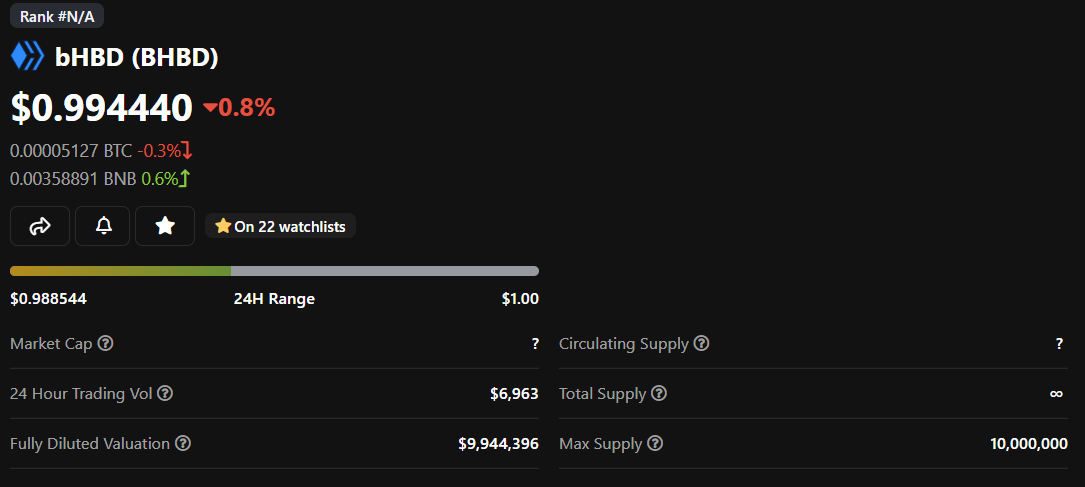1085x487 pixels.
Task: Click Max Supply help icon
Action: click(x=655, y=444)
